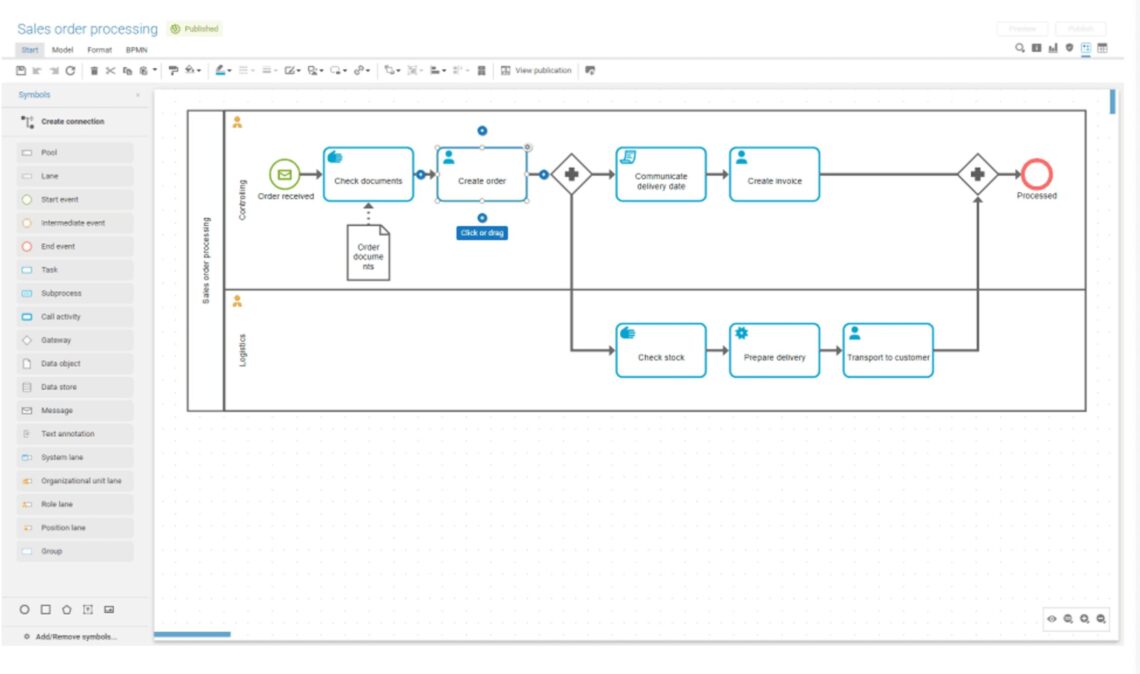Click the refresh circular arrow icon
This screenshot has width=1140, height=674.
point(70,71)
